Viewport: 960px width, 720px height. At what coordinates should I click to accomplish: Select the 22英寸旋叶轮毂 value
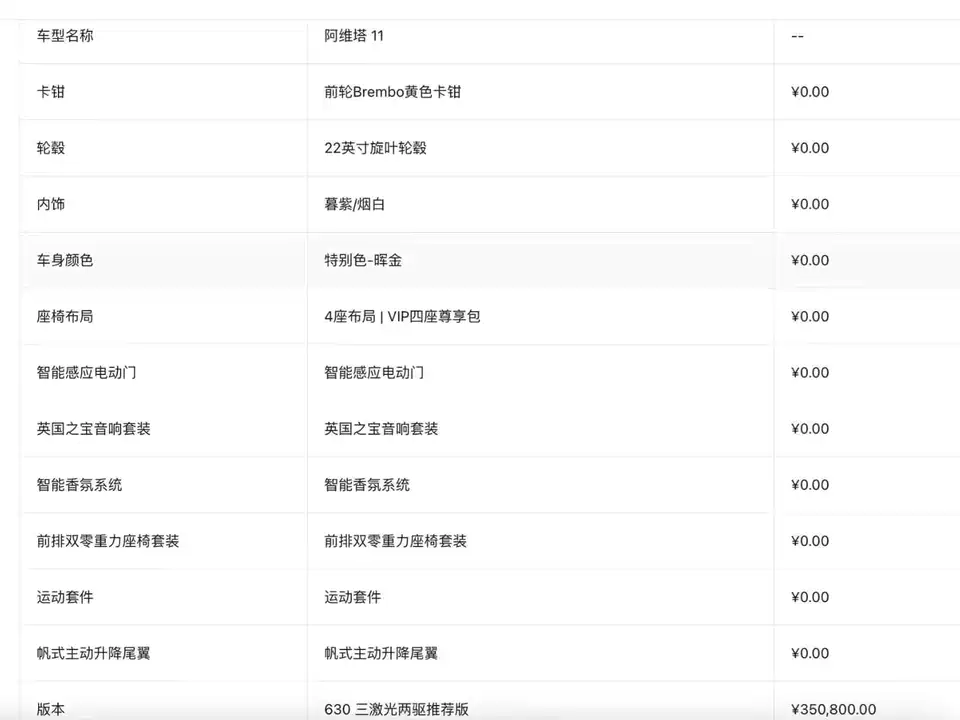(x=375, y=148)
